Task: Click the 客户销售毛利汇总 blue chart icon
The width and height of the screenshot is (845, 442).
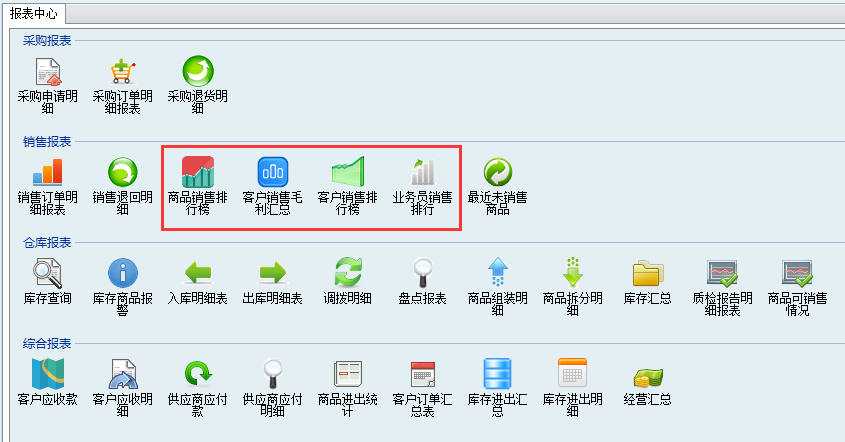Action: click(273, 171)
